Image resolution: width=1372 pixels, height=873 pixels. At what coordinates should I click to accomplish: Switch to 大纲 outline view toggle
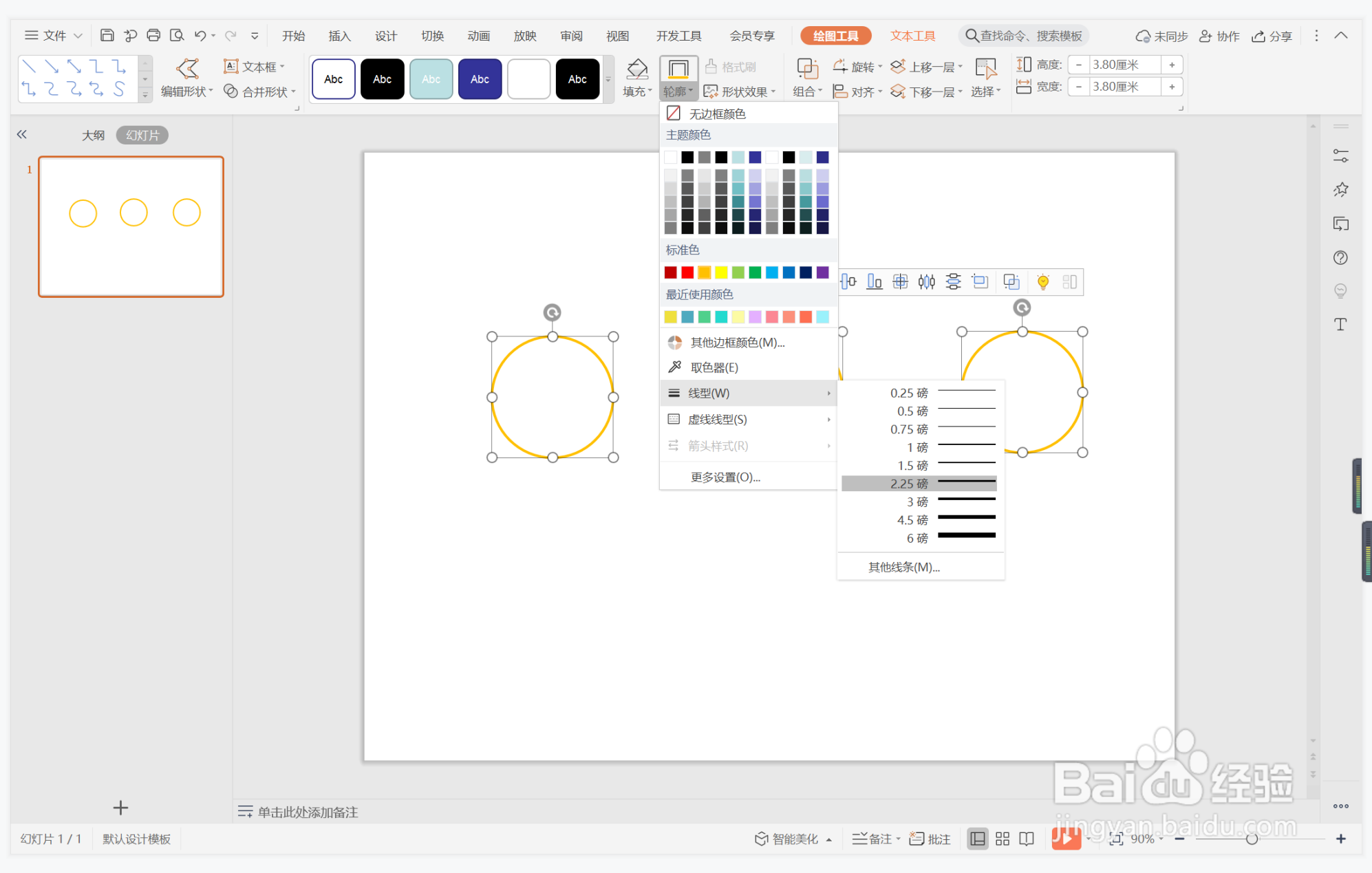pyautogui.click(x=93, y=136)
